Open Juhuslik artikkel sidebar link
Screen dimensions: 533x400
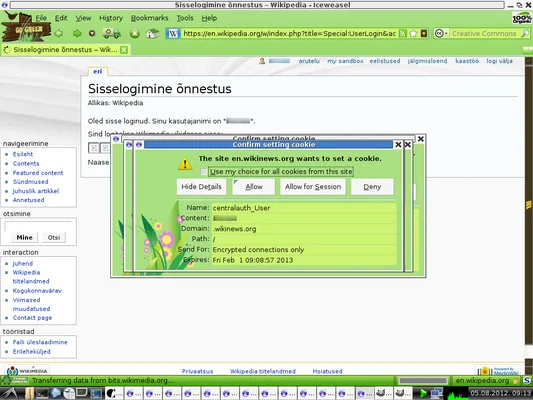pos(36,191)
